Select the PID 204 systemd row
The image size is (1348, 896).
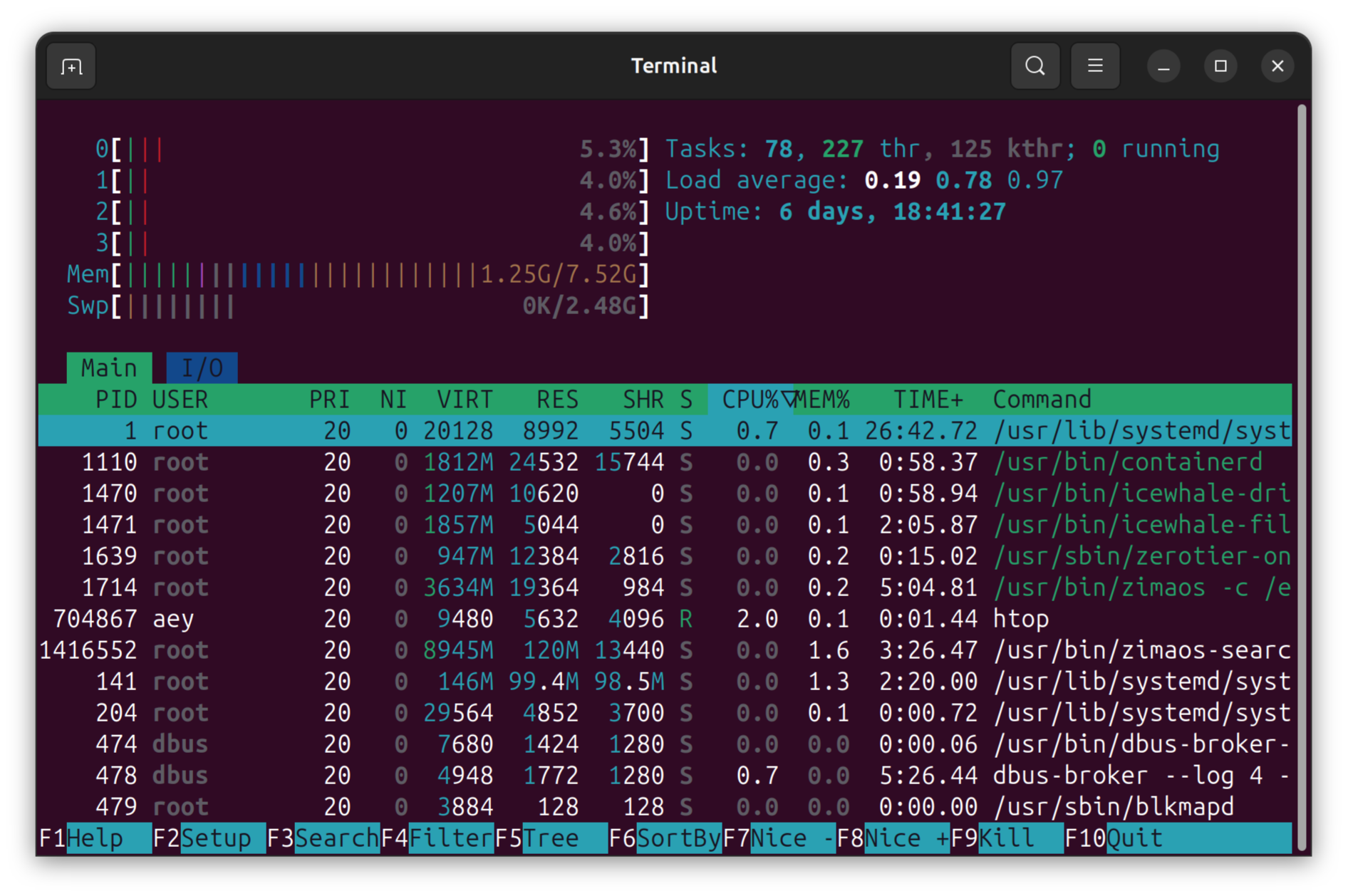pyautogui.click(x=665, y=713)
